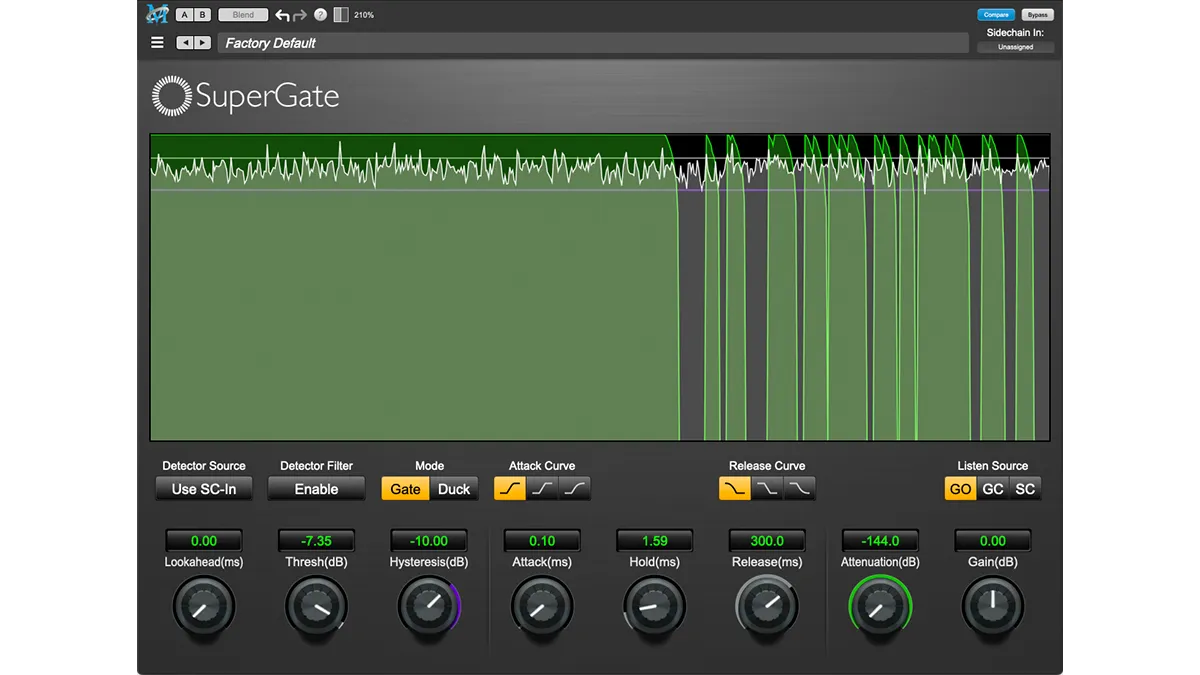
Task: Click the Gain value field 0.00
Action: (993, 541)
